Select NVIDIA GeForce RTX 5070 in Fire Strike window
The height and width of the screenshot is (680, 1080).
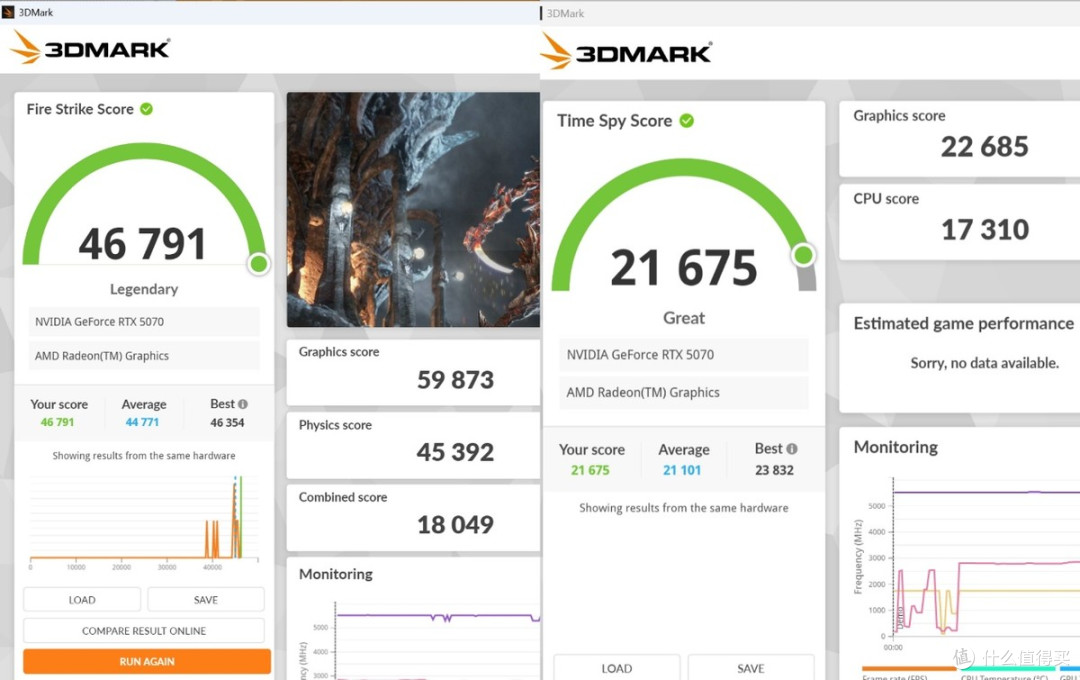(144, 322)
